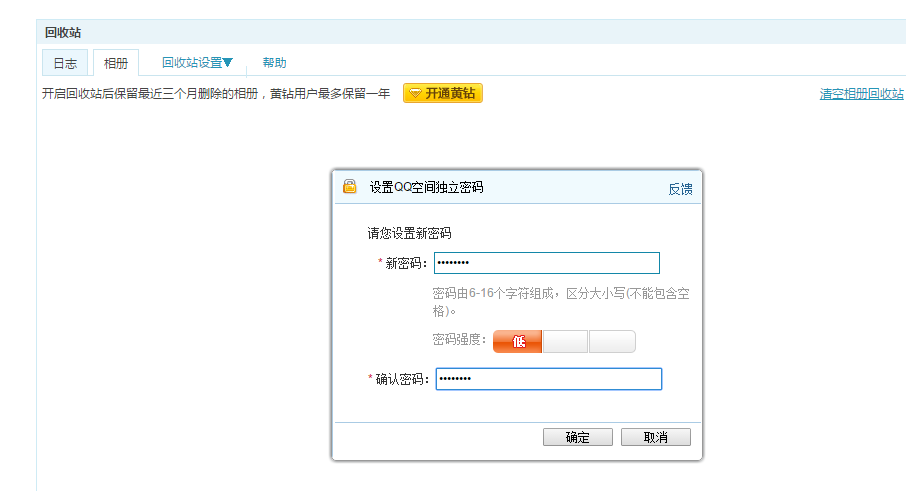Click the lock icon in dialog title

click(x=350, y=186)
